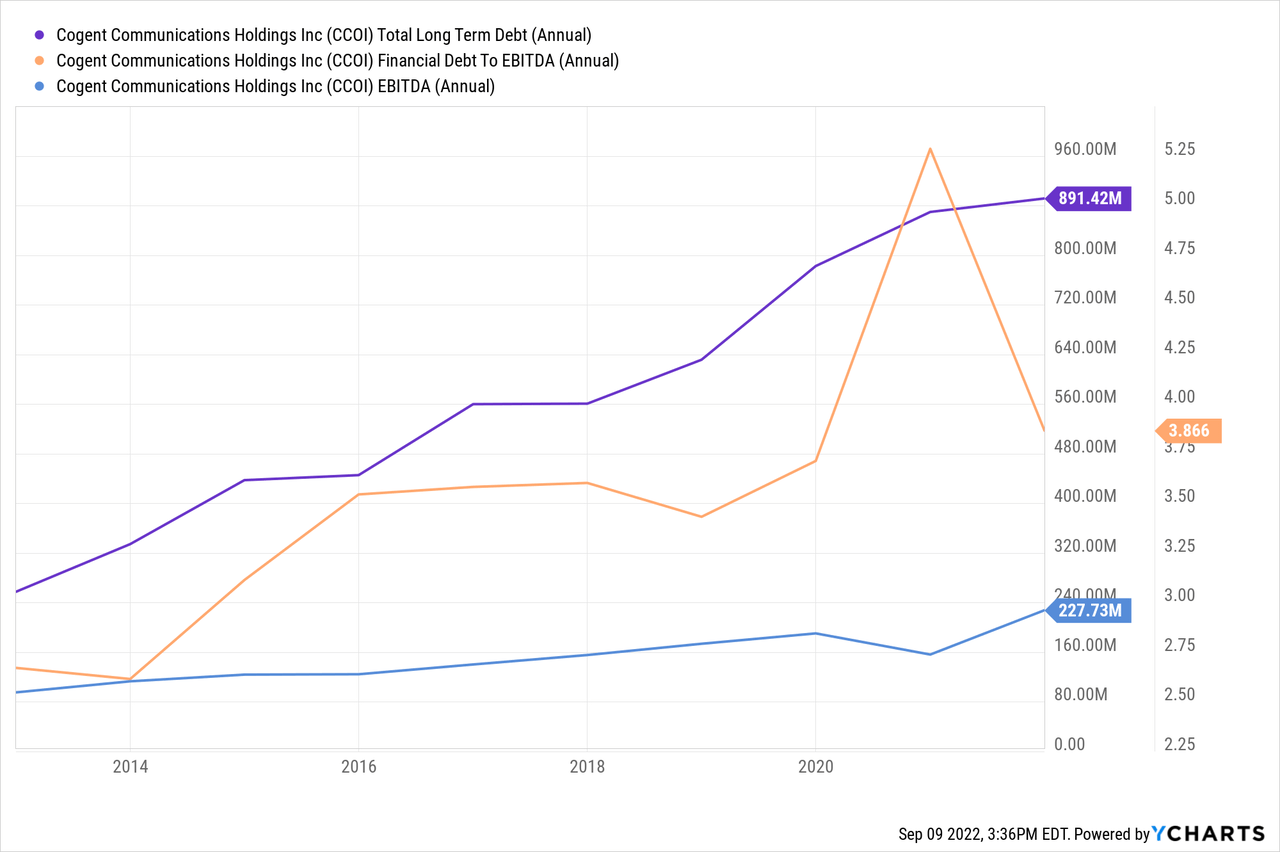Click the 4.25 ratio axis label
The image size is (1280, 852).
tap(1181, 347)
